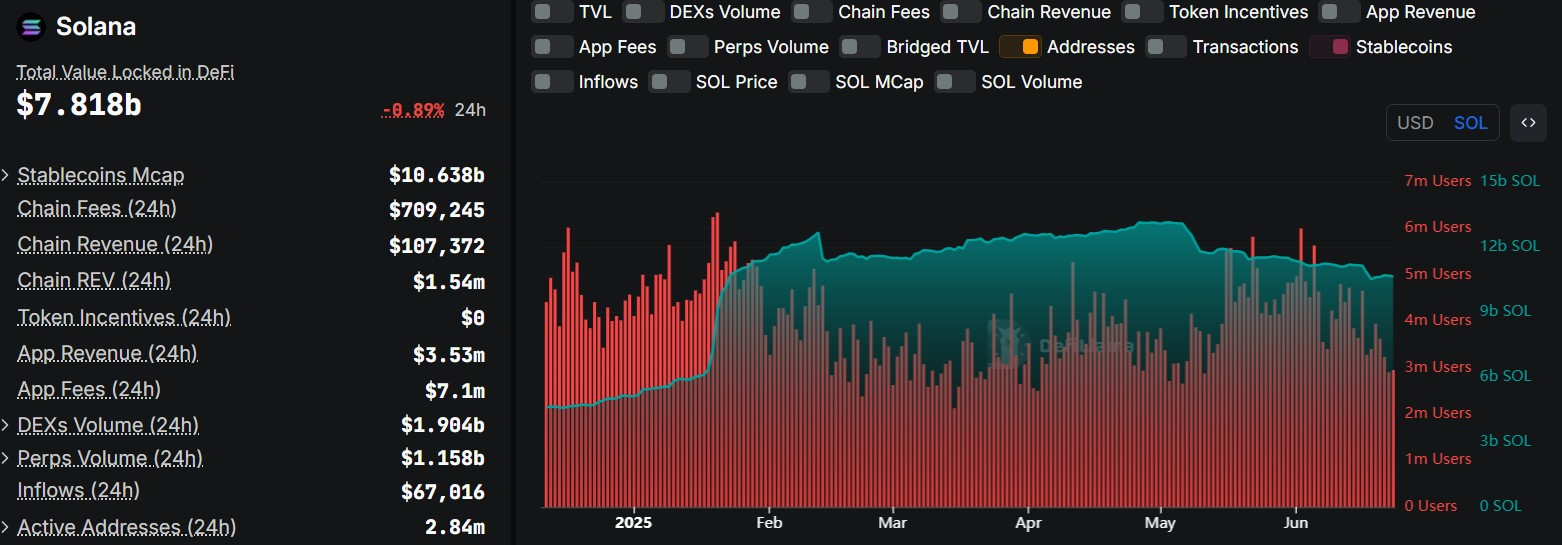Image resolution: width=1562 pixels, height=545 pixels.
Task: Click the 7m Users axis label
Action: click(1438, 181)
